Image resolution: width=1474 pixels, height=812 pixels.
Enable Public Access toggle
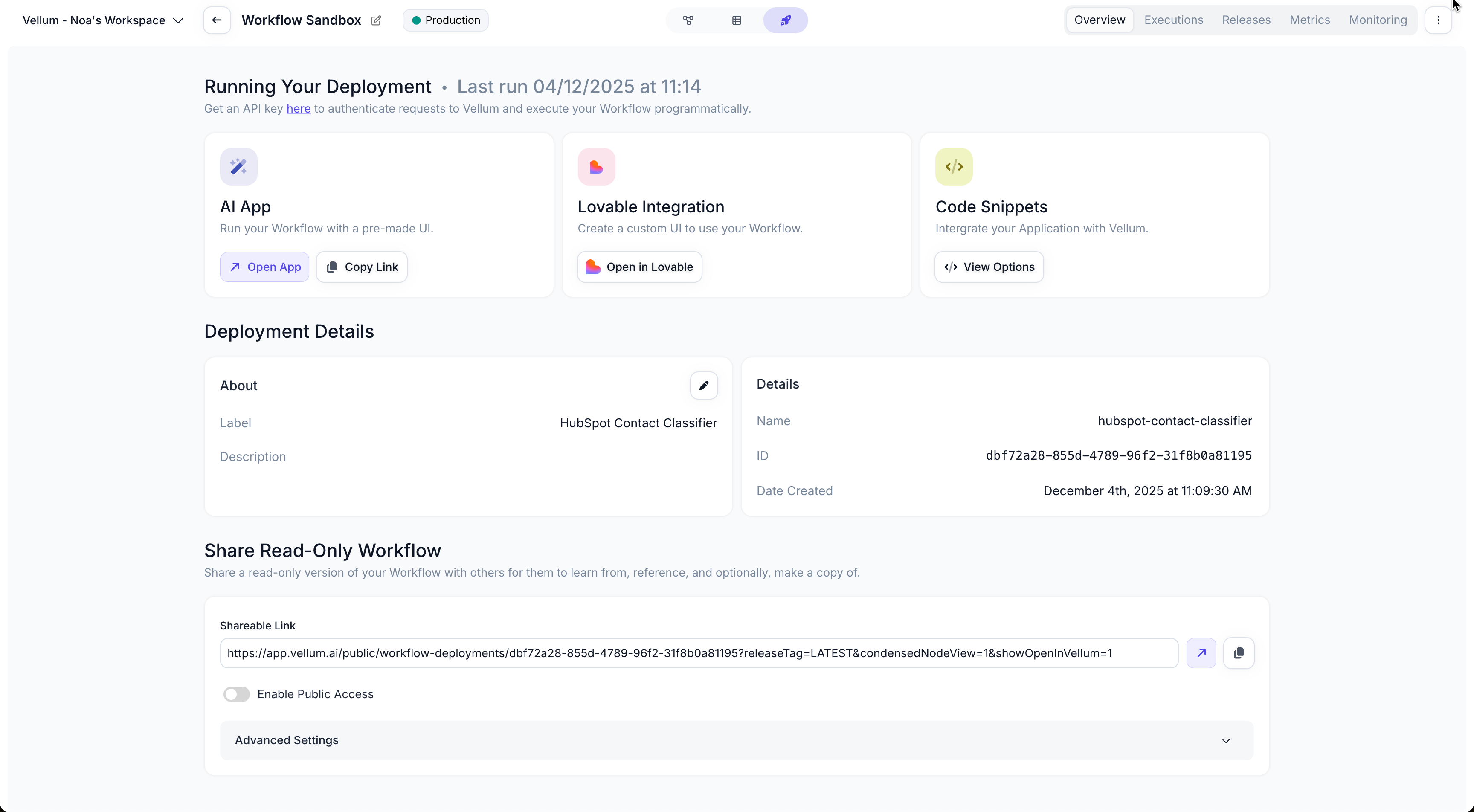tap(236, 694)
